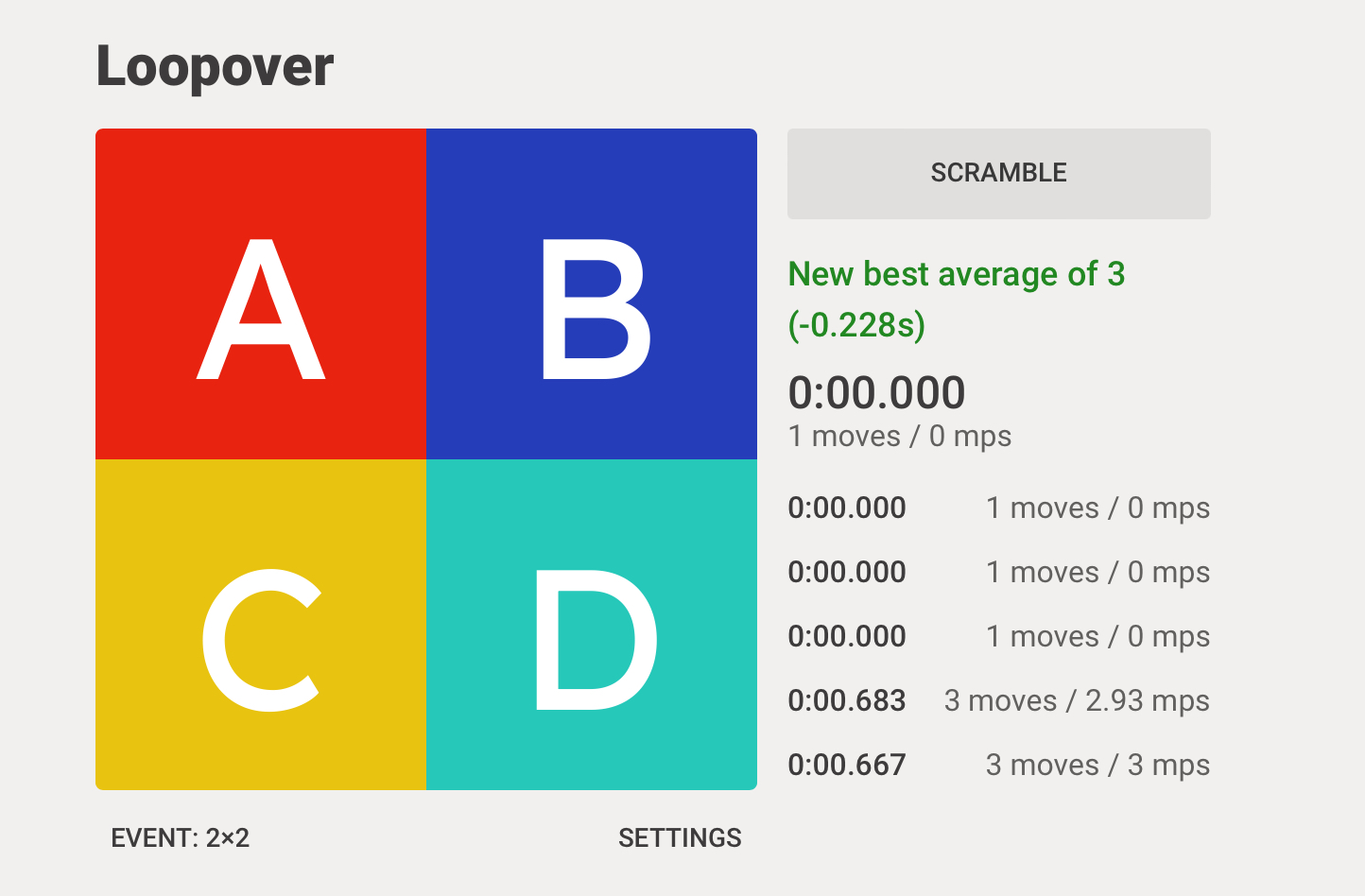Click the yellow C tile

click(x=261, y=625)
